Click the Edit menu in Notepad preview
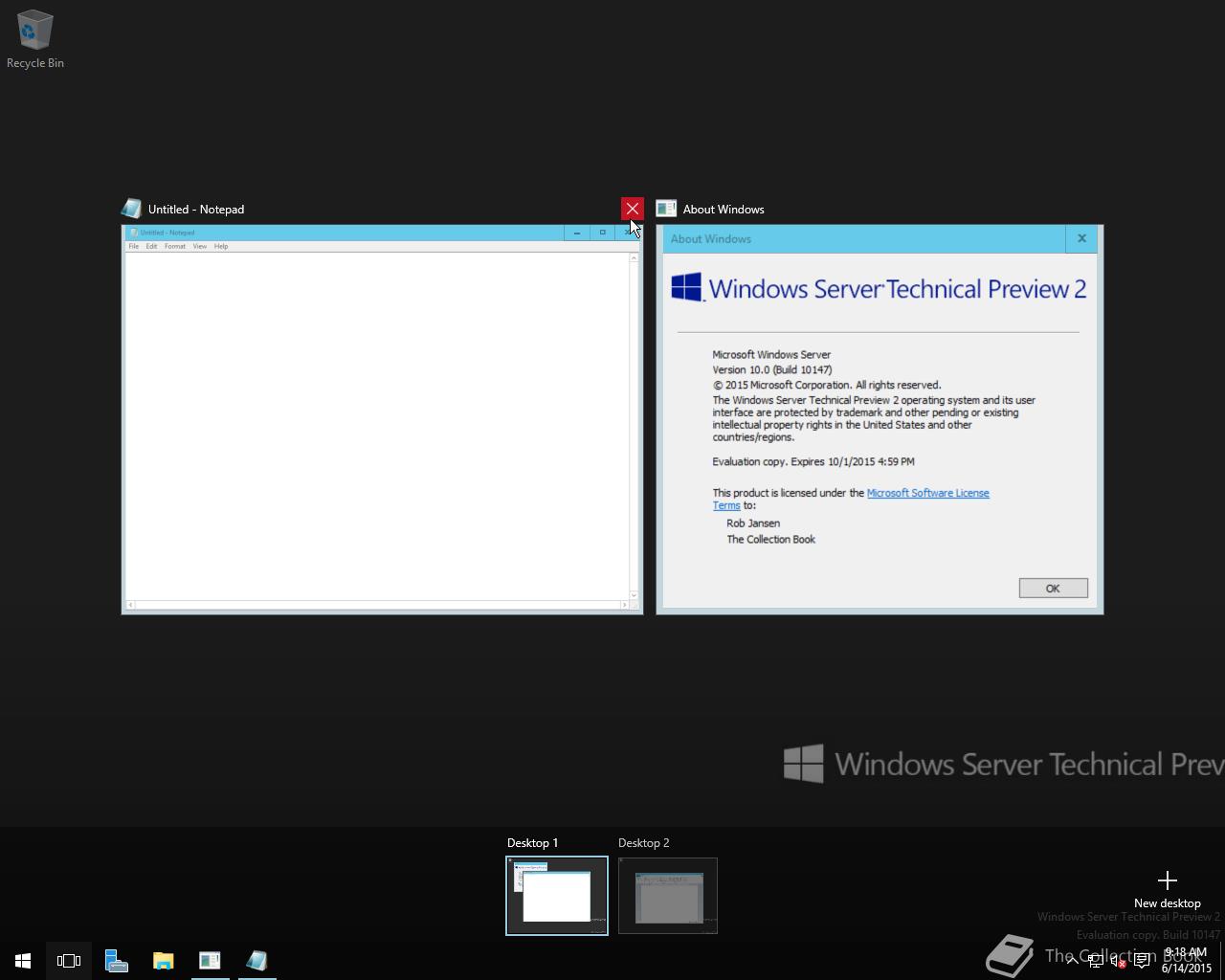This screenshot has height=980, width=1225. [151, 246]
